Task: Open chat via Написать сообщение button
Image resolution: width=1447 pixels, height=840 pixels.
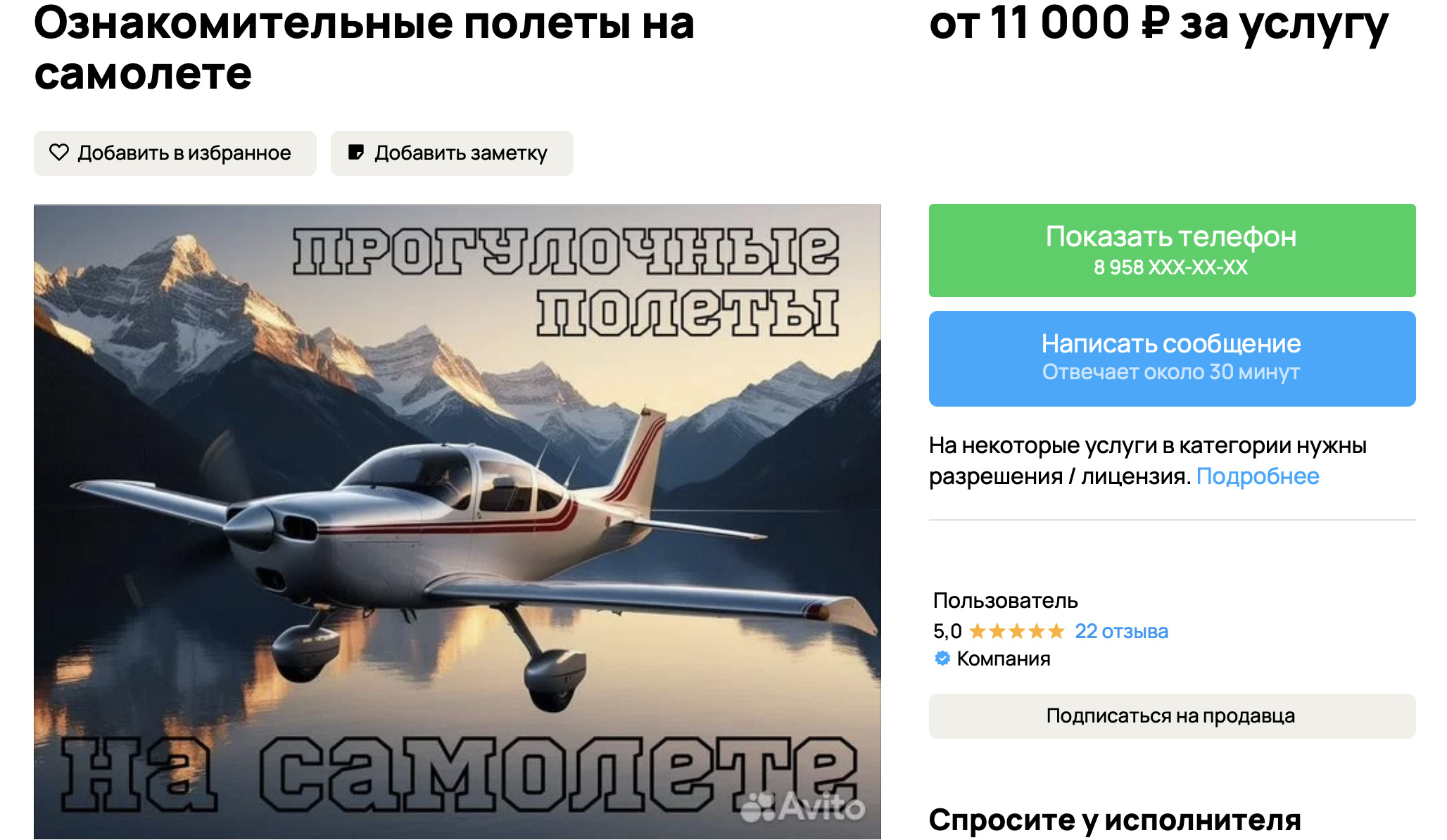Action: (x=1172, y=359)
